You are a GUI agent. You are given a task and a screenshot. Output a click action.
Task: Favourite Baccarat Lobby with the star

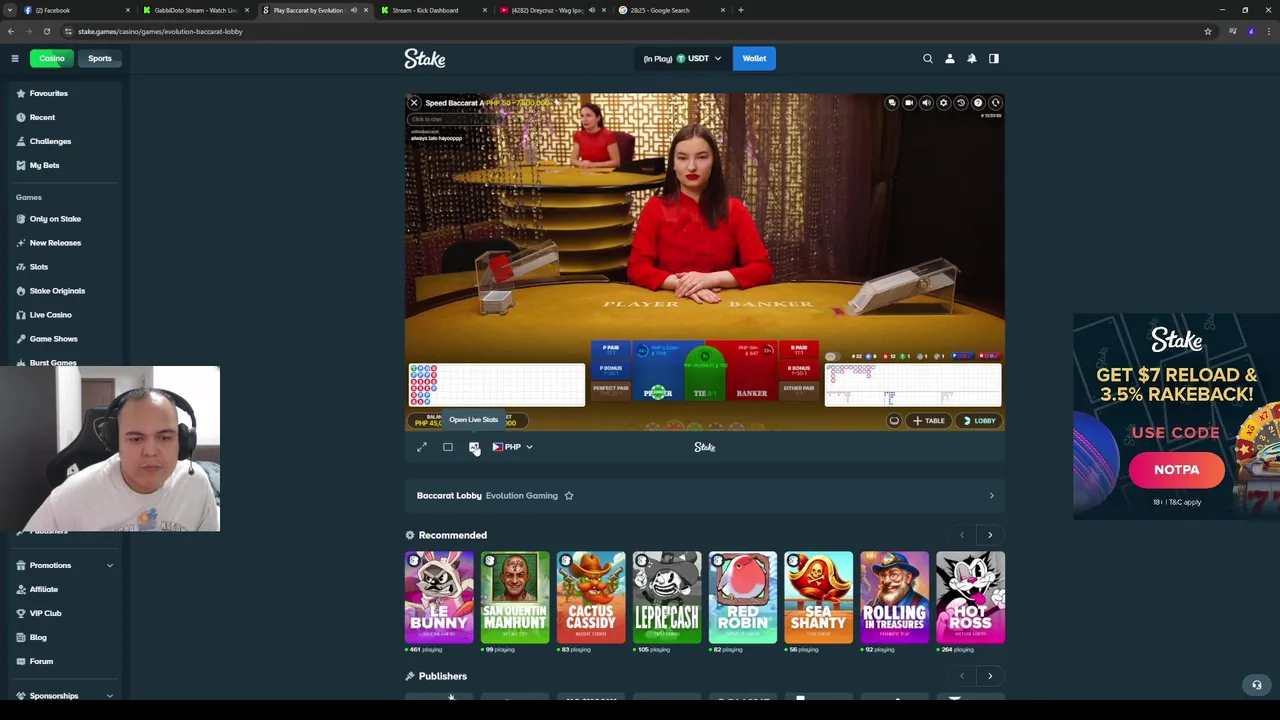(x=569, y=496)
